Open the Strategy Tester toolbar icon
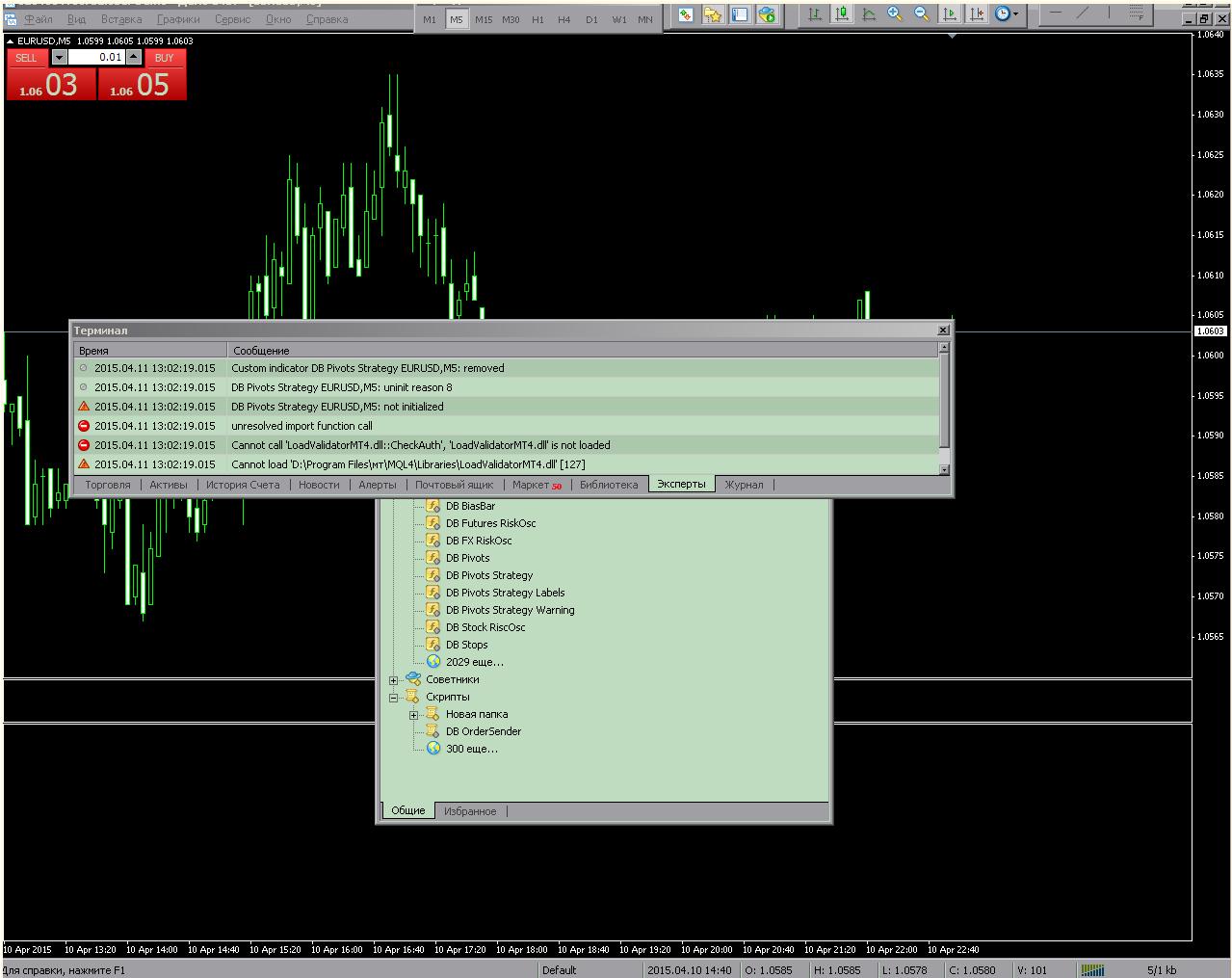This screenshot has width=1232, height=978. (x=767, y=14)
